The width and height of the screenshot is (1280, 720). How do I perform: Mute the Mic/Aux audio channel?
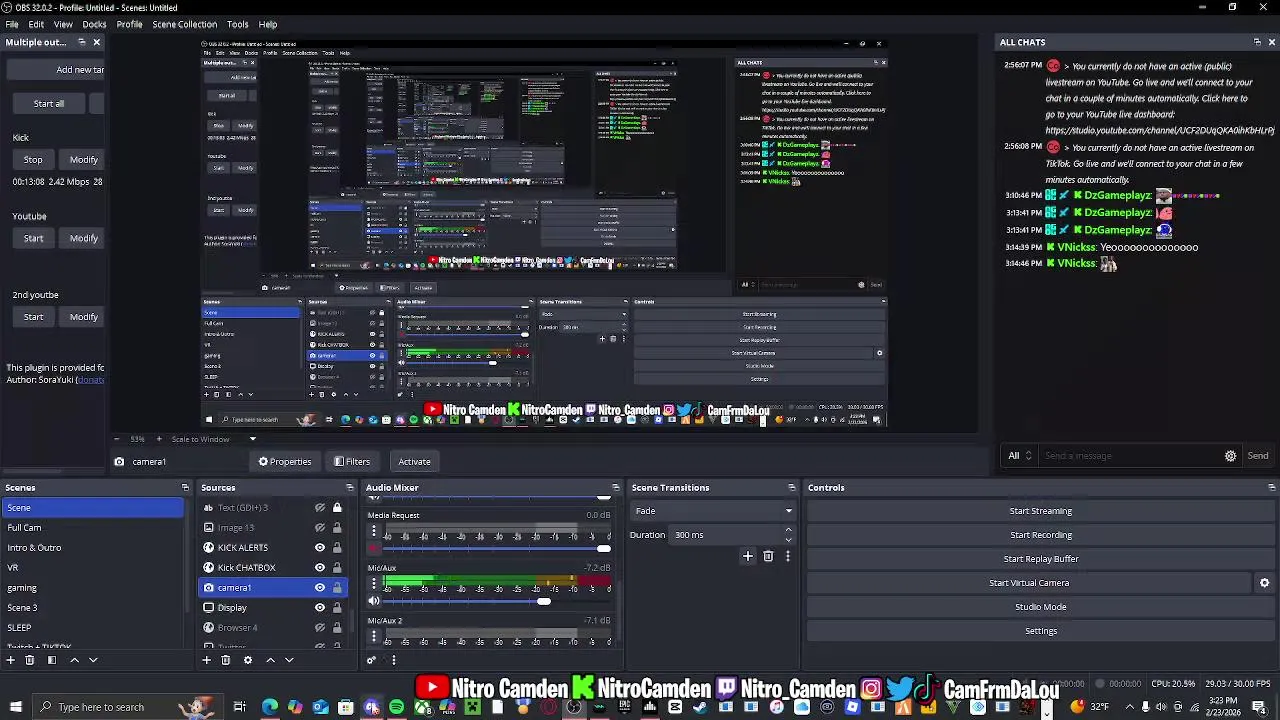pos(374,601)
